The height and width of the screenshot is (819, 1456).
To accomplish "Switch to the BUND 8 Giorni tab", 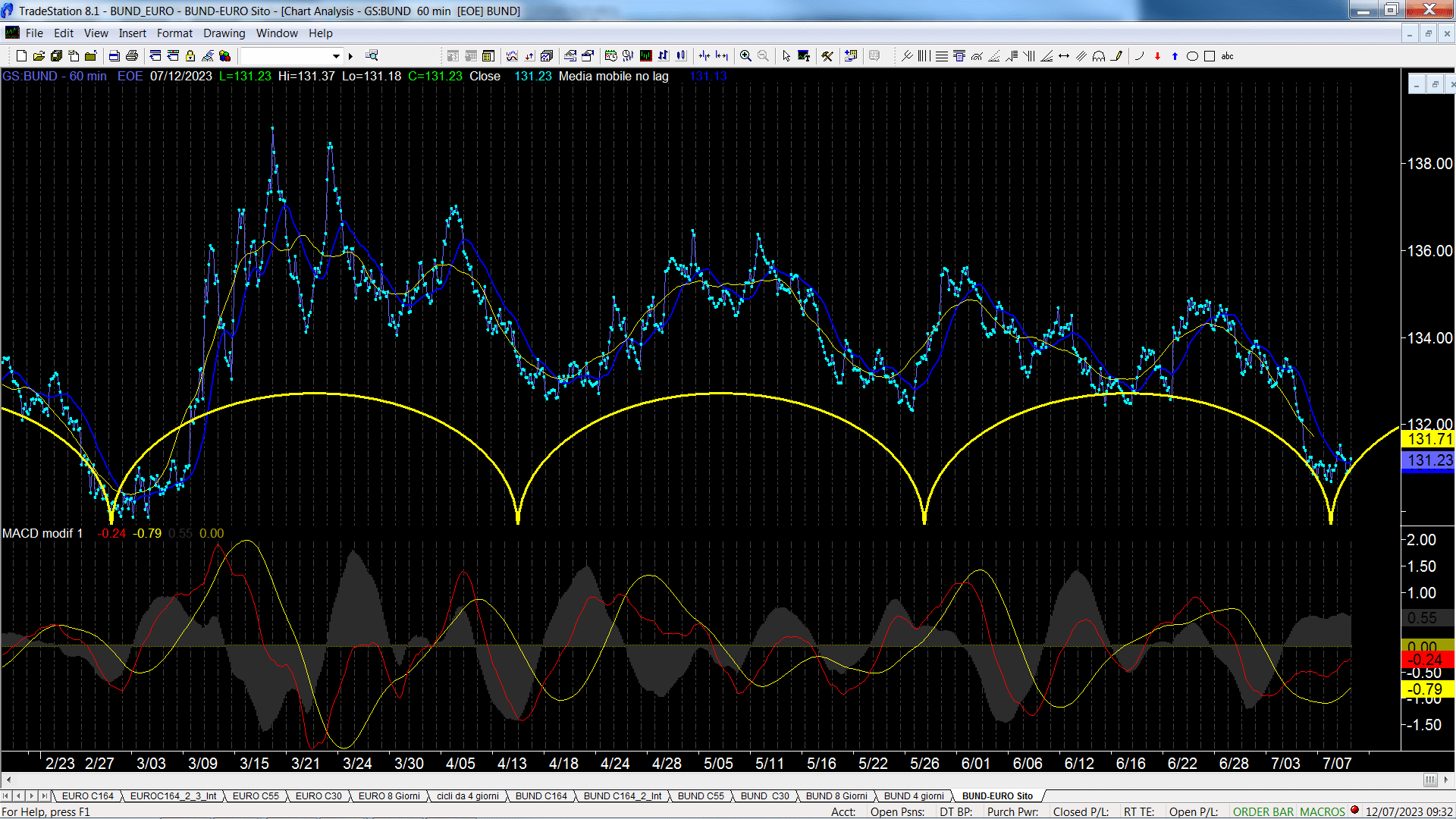I will pyautogui.click(x=836, y=796).
